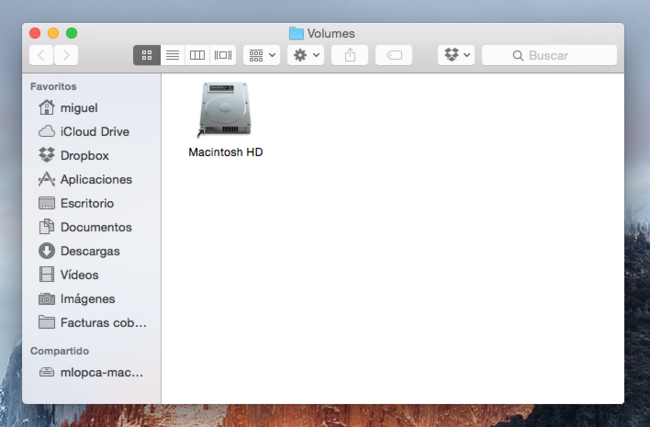
Task: Open Facturas cob… folder in sidebar
Action: pyautogui.click(x=91, y=323)
